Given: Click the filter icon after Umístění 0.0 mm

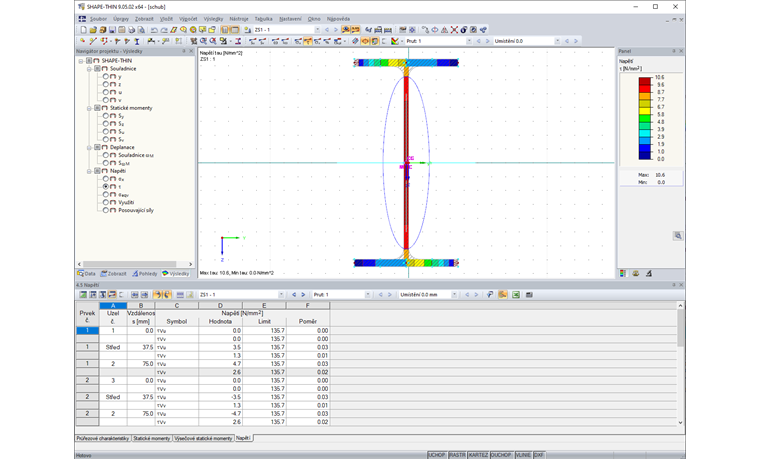Looking at the screenshot, I should [x=490, y=295].
